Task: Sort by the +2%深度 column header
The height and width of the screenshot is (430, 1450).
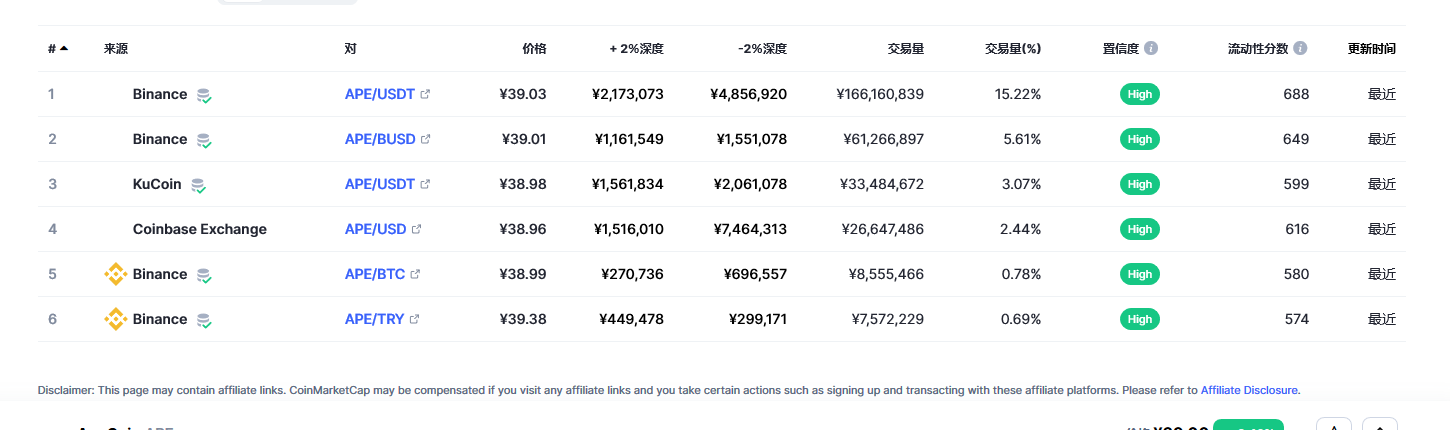Action: (x=637, y=48)
